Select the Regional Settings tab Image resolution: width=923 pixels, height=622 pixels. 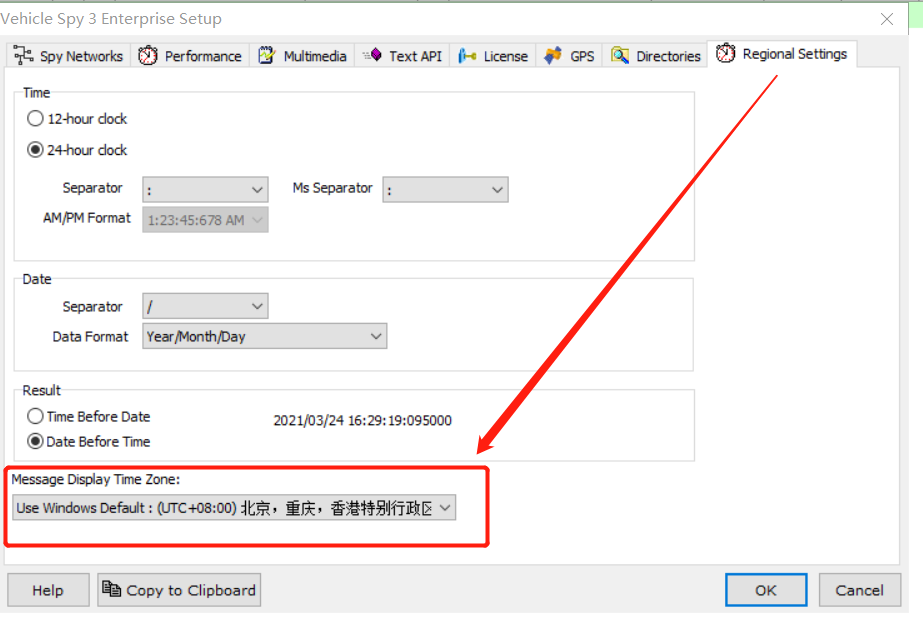click(x=782, y=54)
